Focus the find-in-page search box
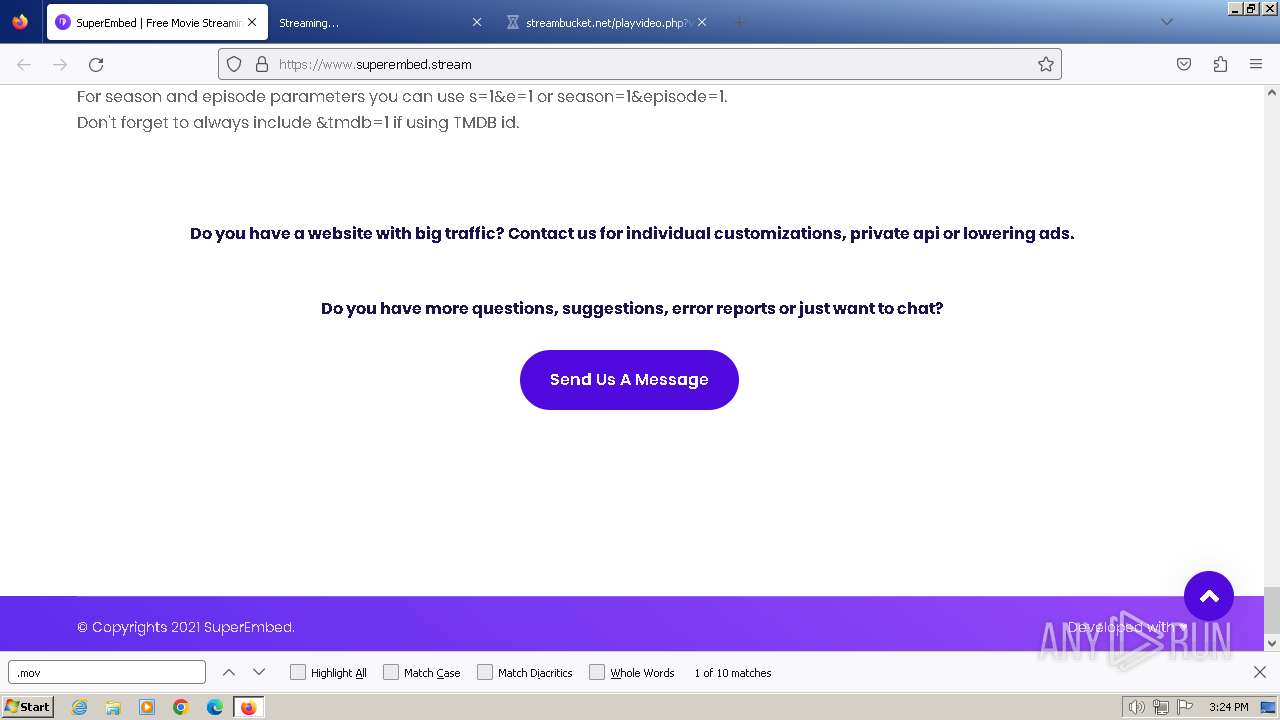Image resolution: width=1280 pixels, height=720 pixels. click(107, 673)
